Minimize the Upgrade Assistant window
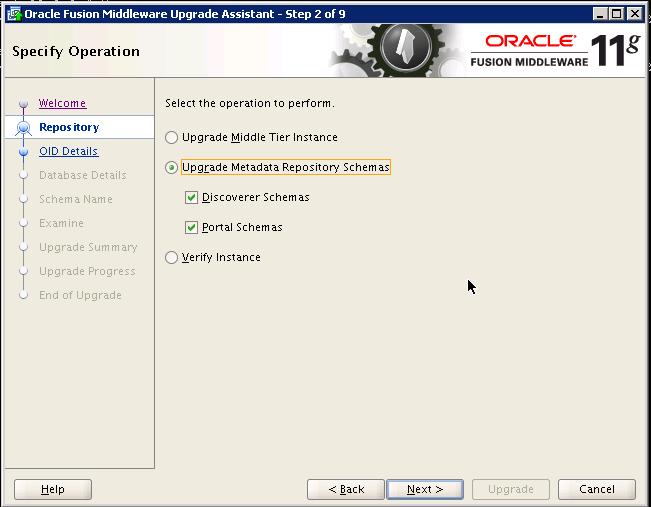This screenshot has width=651, height=507. [599, 14]
